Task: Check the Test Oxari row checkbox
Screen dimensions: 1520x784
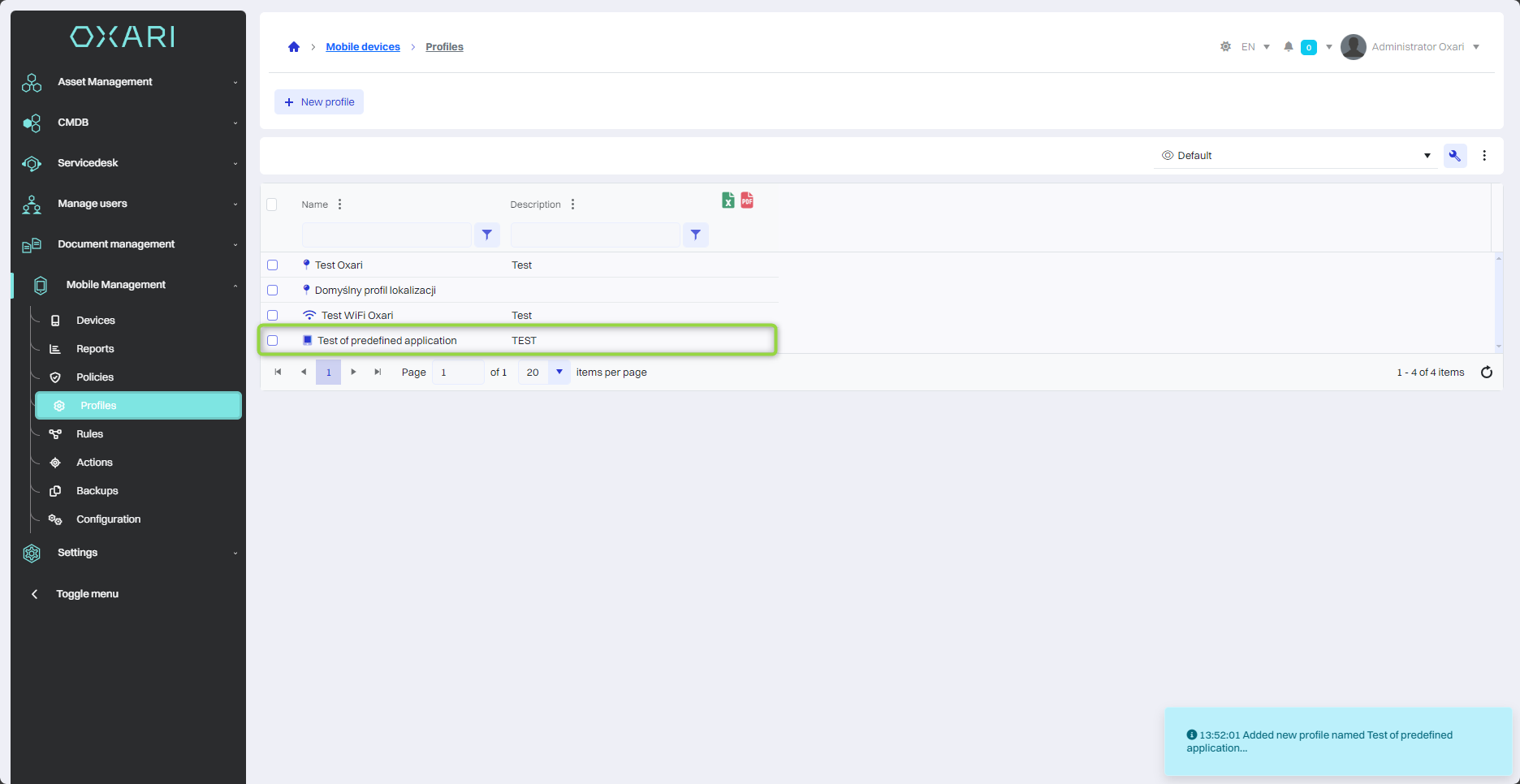Action: tap(273, 265)
